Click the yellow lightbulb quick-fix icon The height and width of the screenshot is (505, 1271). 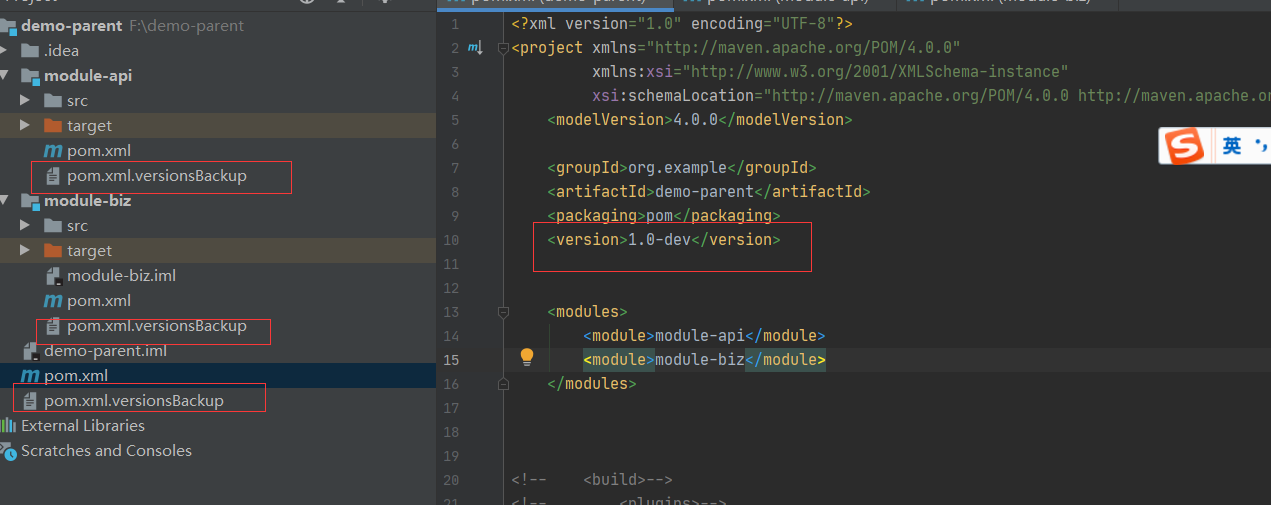coord(526,358)
